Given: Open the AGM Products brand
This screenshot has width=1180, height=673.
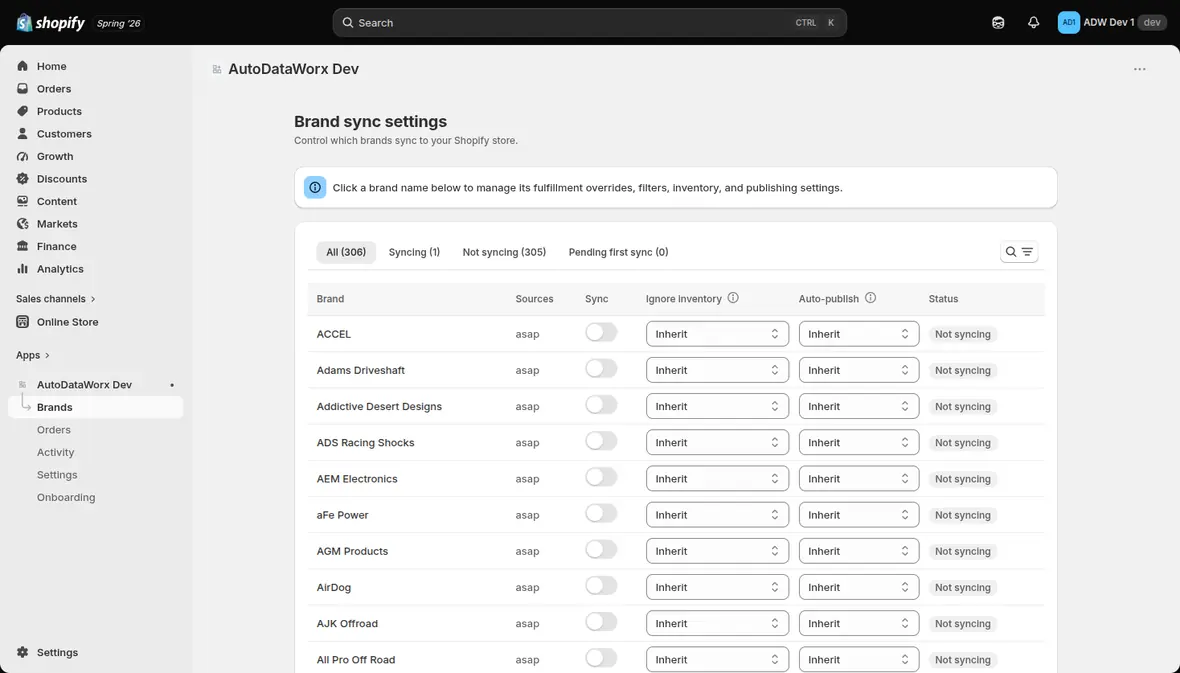Looking at the screenshot, I should 352,551.
